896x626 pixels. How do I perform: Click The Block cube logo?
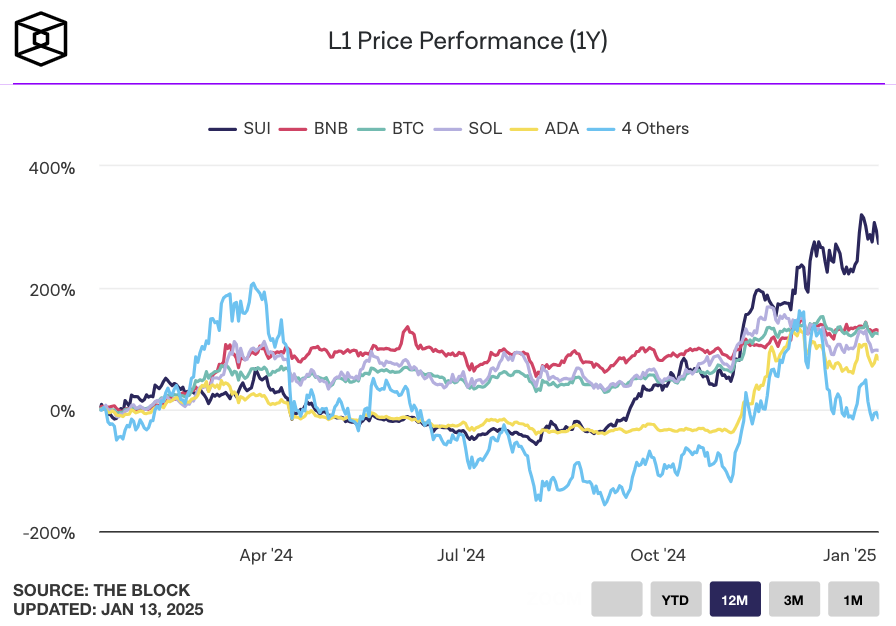(x=41, y=40)
